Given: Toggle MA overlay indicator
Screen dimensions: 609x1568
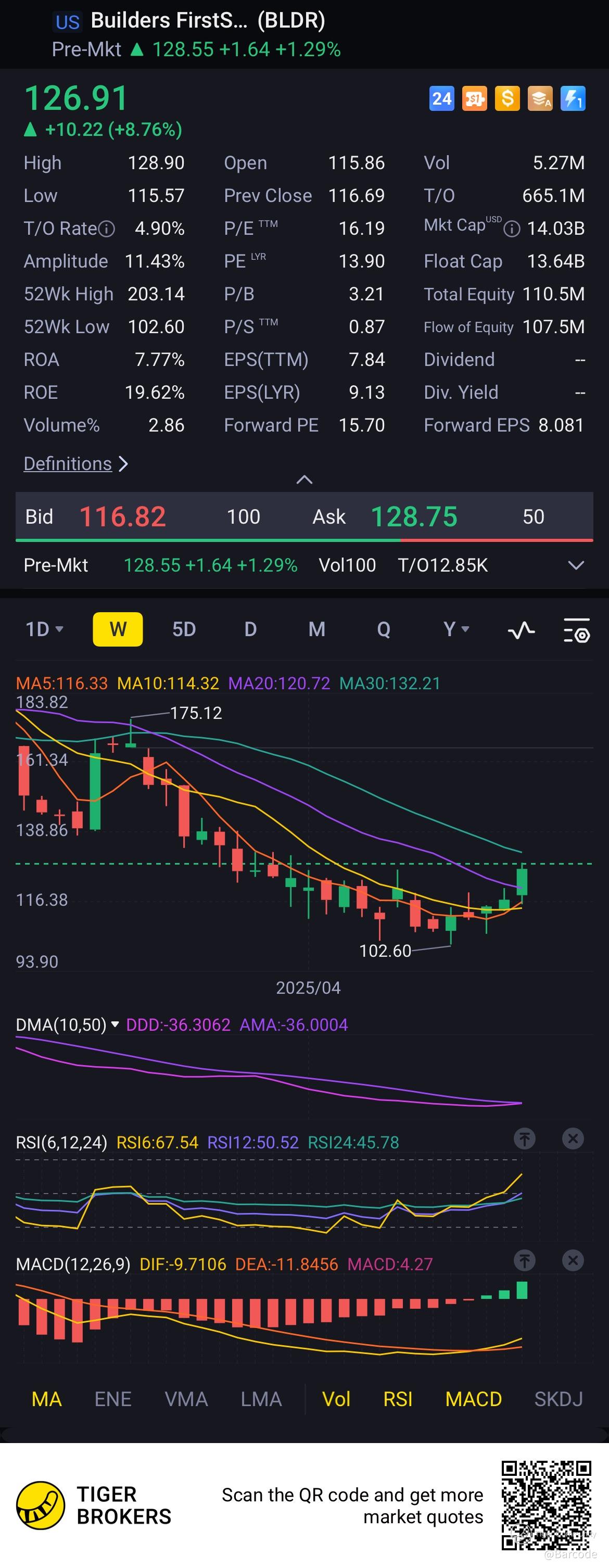Looking at the screenshot, I should (46, 1399).
